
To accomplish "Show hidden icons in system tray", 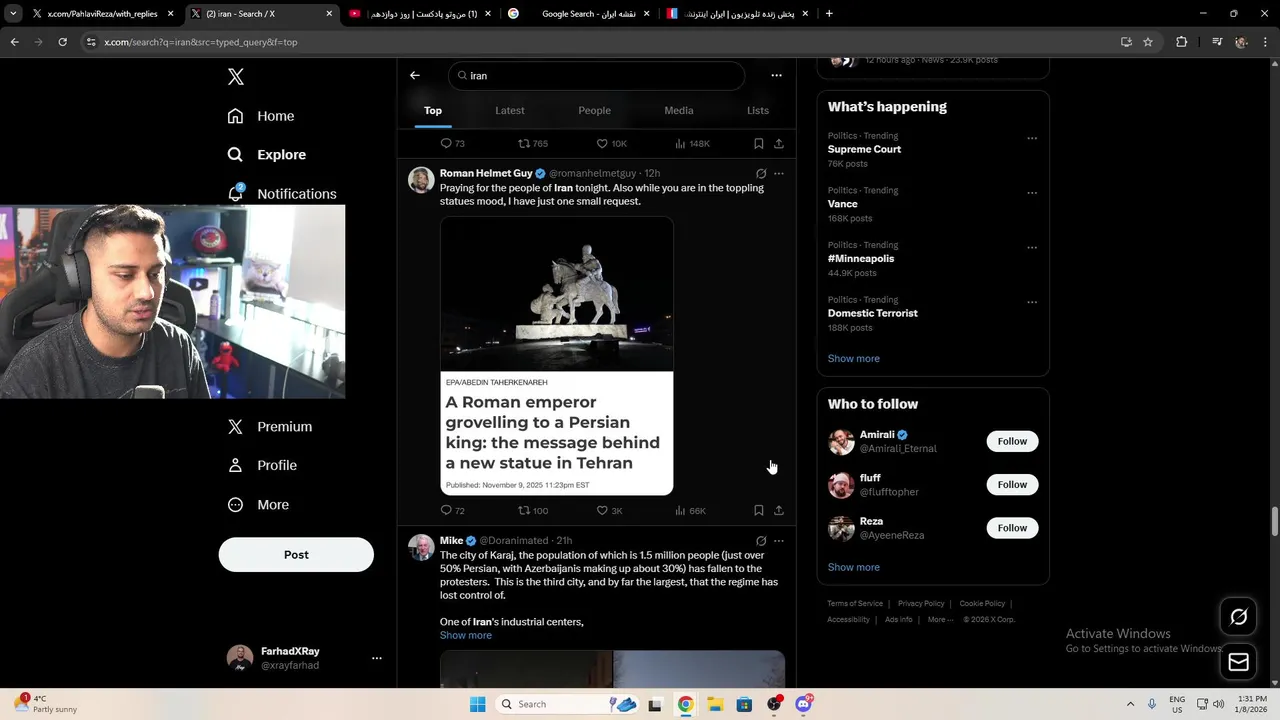I will 1130,704.
